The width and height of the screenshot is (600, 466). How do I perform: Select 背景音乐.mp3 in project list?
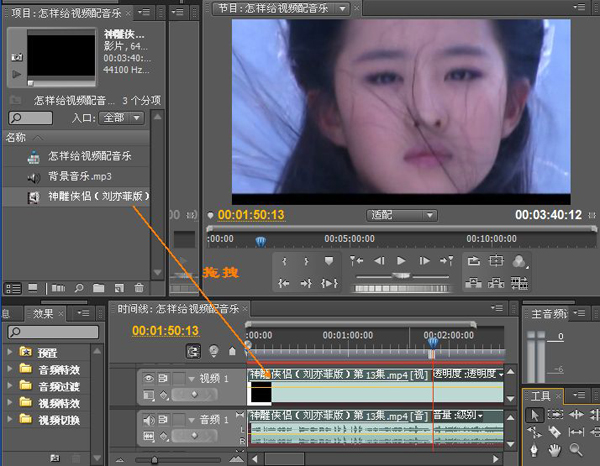pos(76,176)
